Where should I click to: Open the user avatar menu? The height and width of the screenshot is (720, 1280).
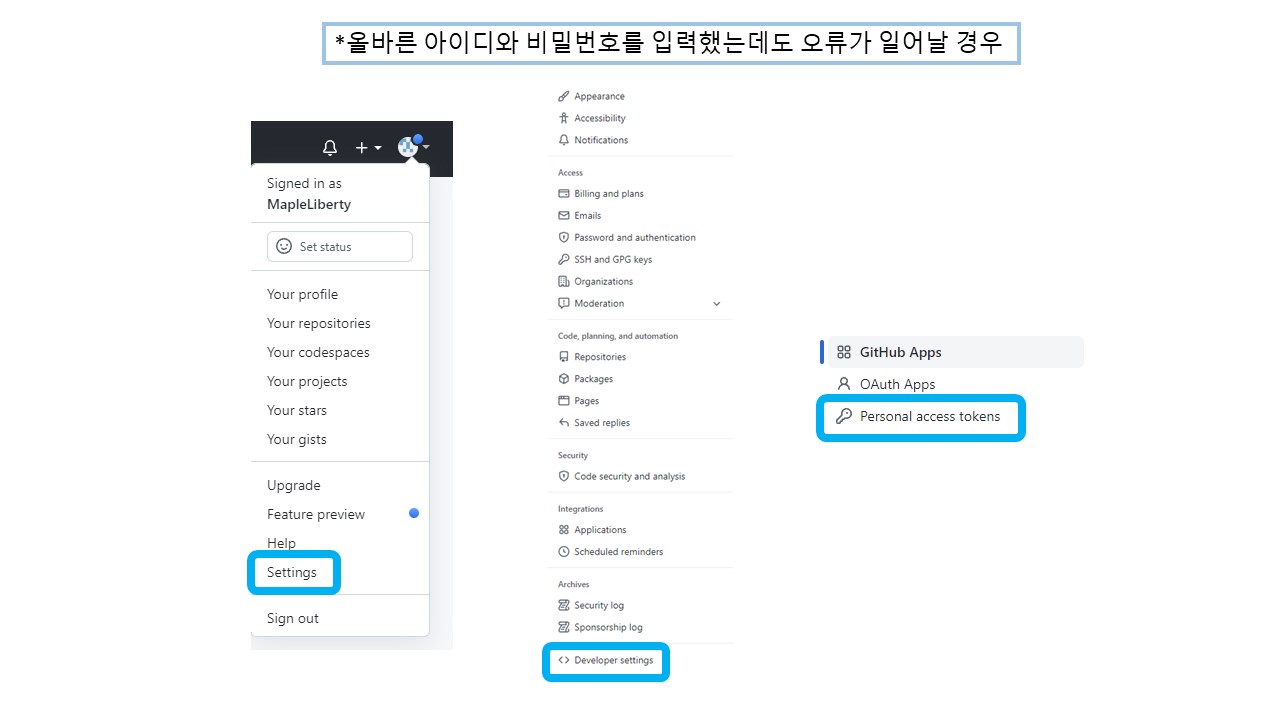(412, 146)
